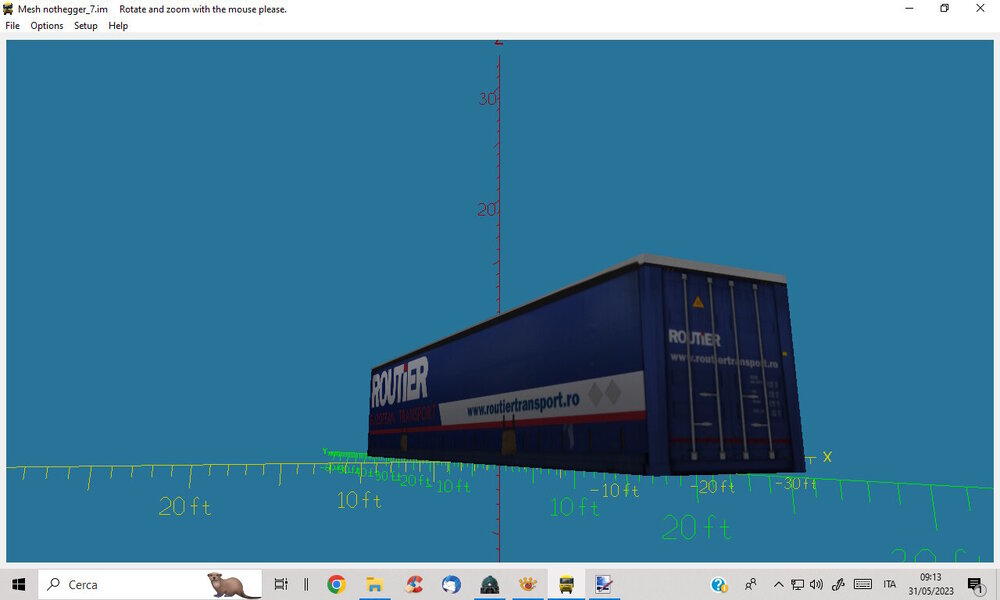Screen dimensions: 1000x600
Task: Focus the Cerca search box
Action: click(x=150, y=584)
